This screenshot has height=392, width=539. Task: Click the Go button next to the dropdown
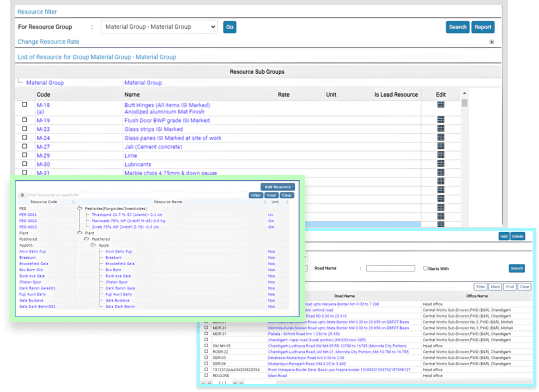230,27
